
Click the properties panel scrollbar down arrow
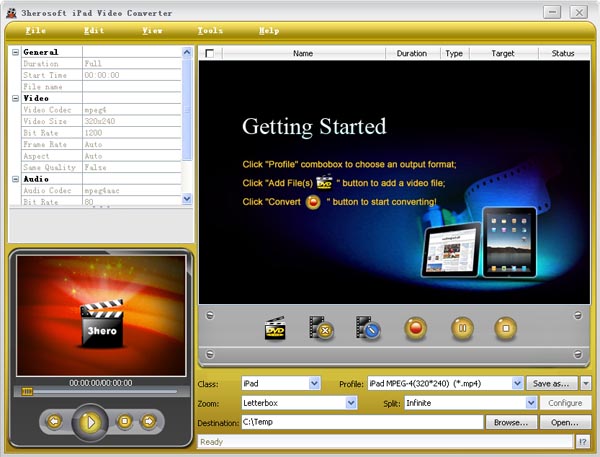tap(187, 198)
